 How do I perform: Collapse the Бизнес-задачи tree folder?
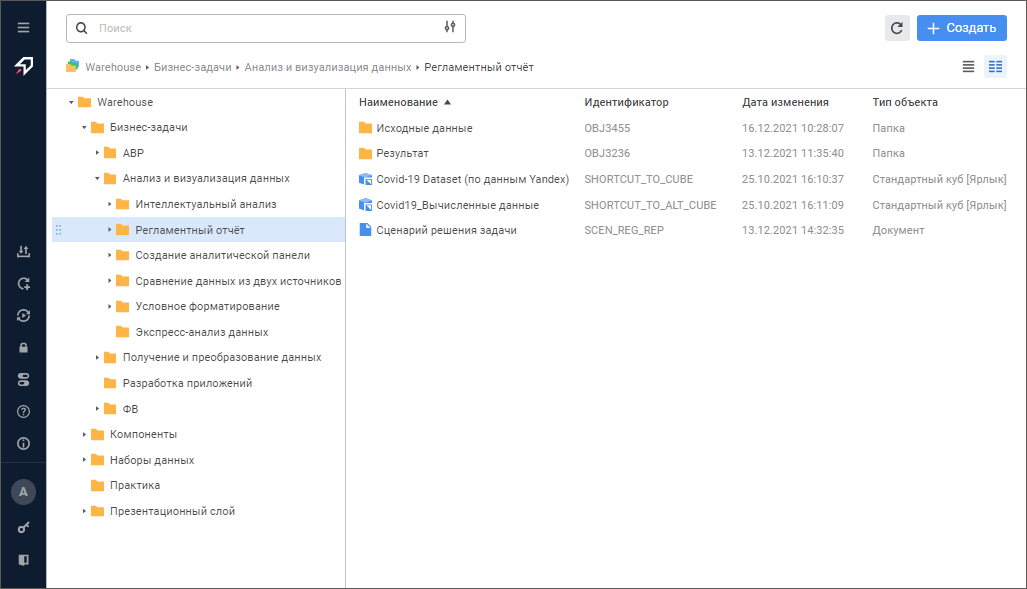pyautogui.click(x=84, y=128)
